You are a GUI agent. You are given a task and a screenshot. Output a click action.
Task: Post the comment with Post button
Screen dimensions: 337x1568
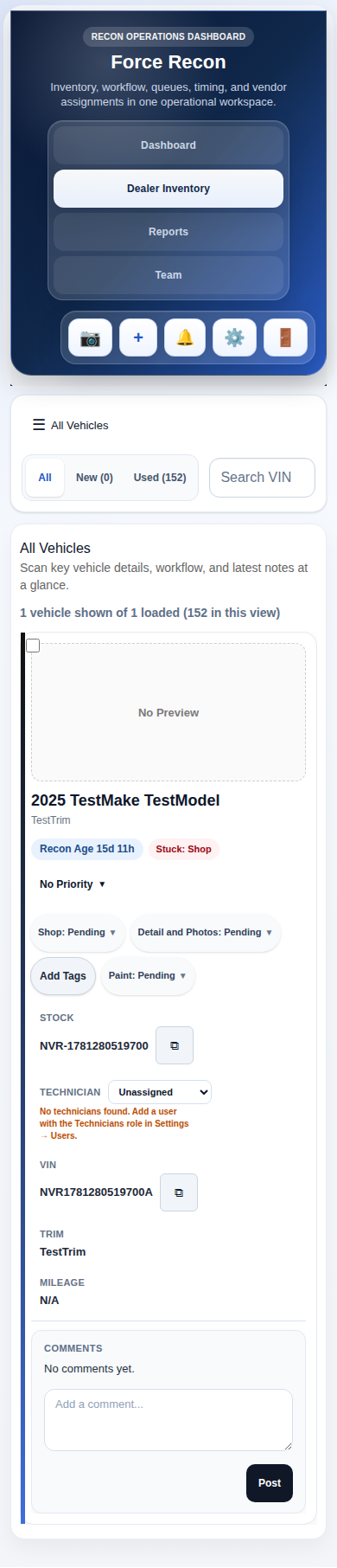270,1483
